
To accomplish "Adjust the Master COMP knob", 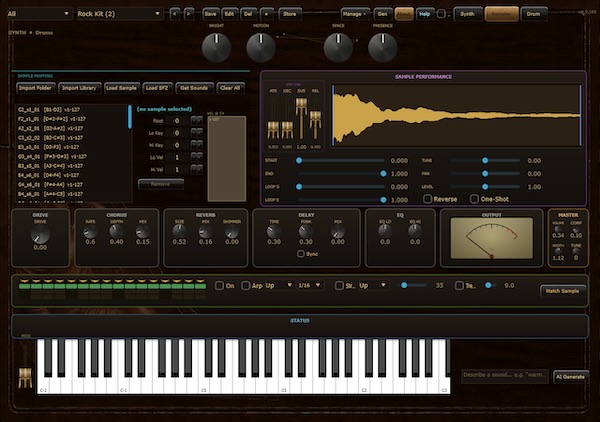I will (576, 229).
